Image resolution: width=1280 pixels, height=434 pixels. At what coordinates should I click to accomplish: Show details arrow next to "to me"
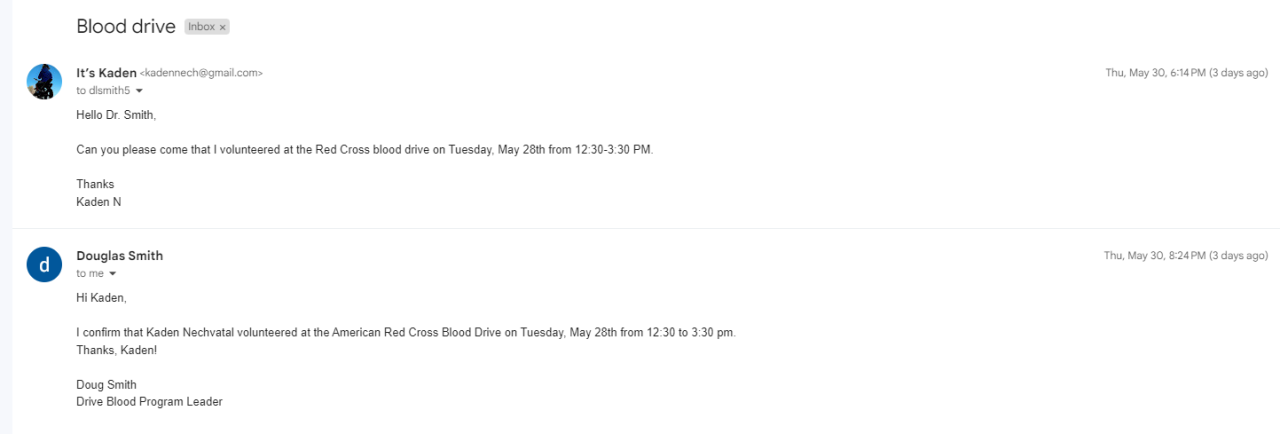tap(112, 274)
